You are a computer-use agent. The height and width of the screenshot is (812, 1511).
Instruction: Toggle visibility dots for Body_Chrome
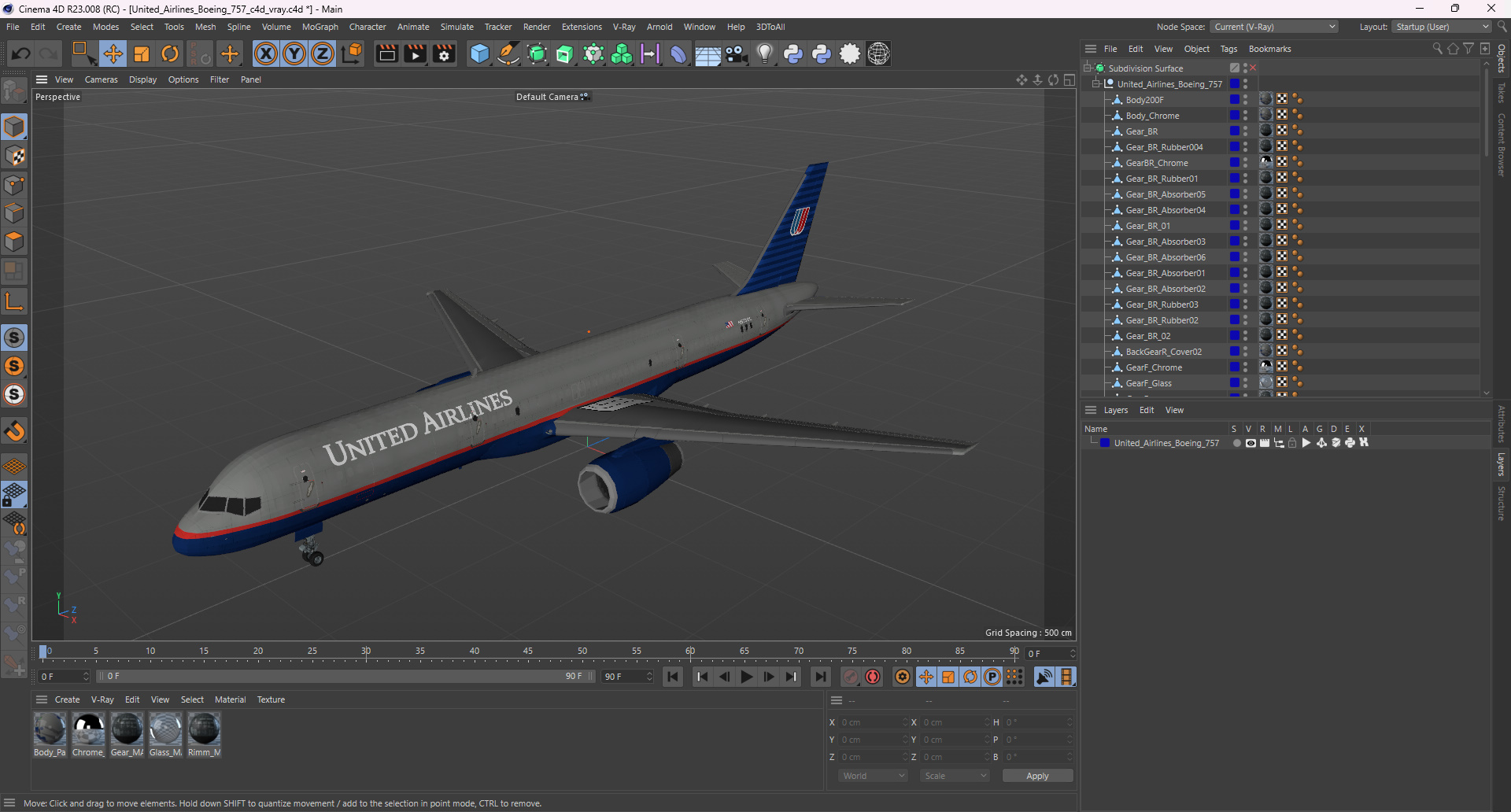pyautogui.click(x=1245, y=116)
